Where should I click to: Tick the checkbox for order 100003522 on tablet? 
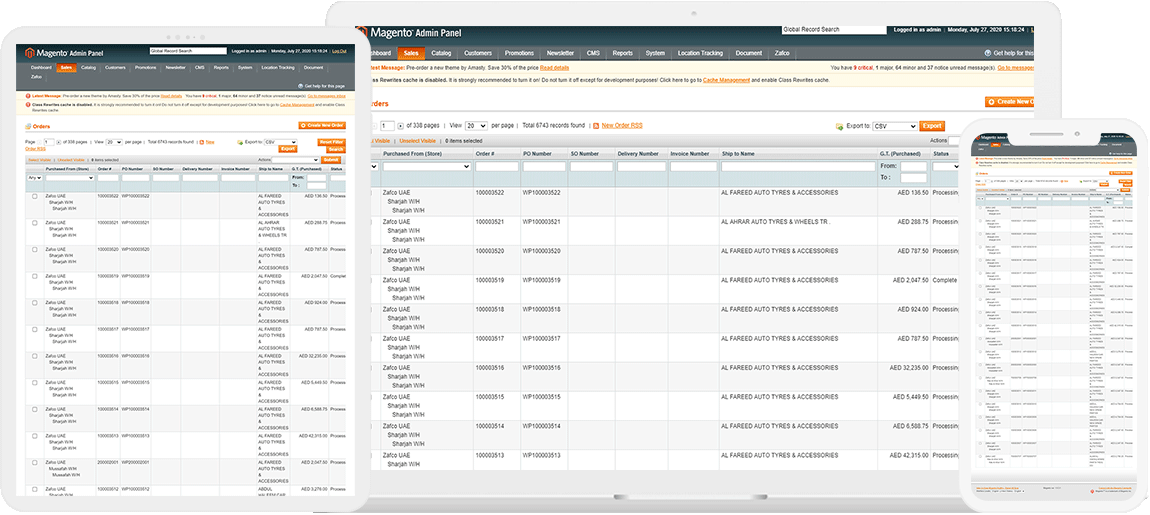(34, 197)
